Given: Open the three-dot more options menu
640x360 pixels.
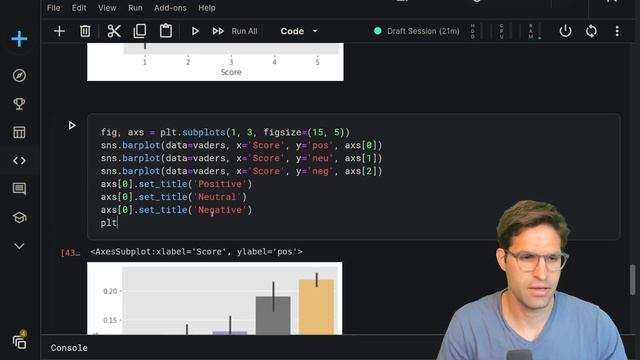Looking at the screenshot, I should click(x=617, y=31).
